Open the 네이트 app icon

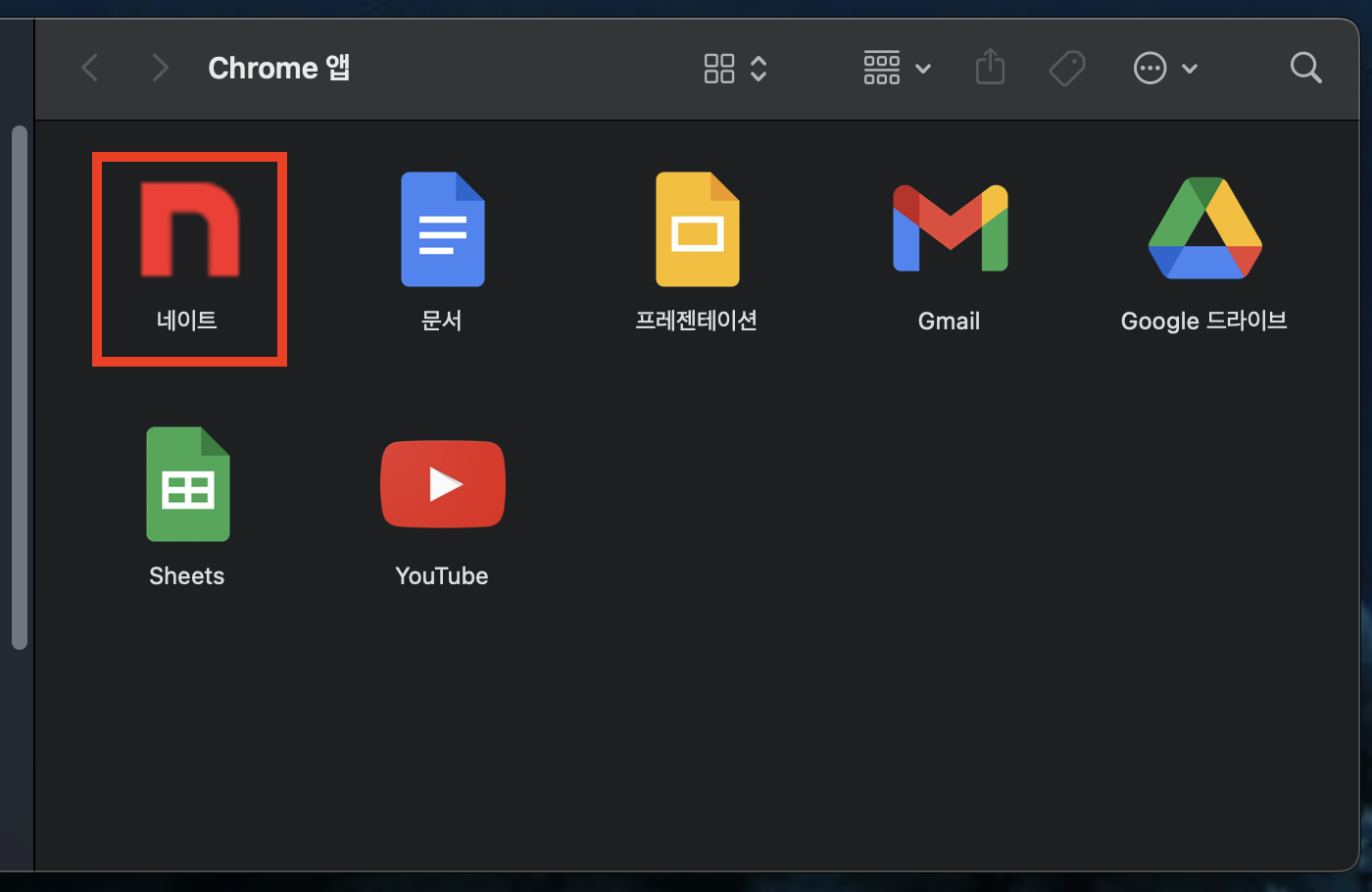190,228
